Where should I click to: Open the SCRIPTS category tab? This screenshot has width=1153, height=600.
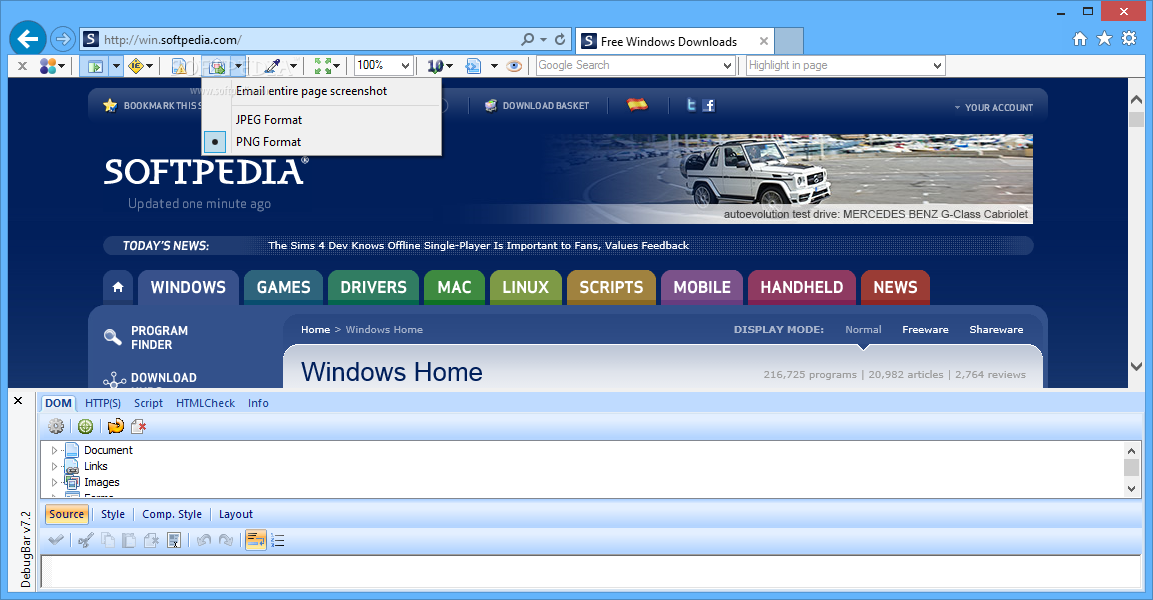611,288
